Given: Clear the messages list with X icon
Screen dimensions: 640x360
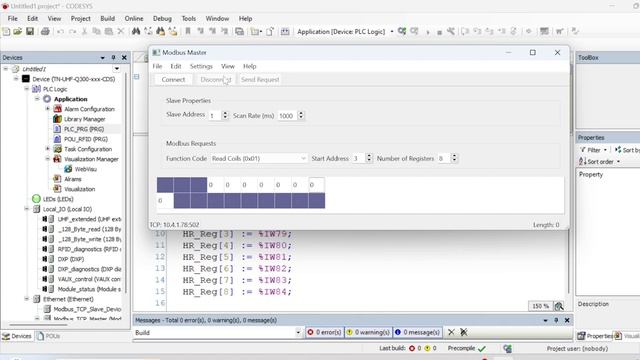Looking at the screenshot, I should (451, 332).
